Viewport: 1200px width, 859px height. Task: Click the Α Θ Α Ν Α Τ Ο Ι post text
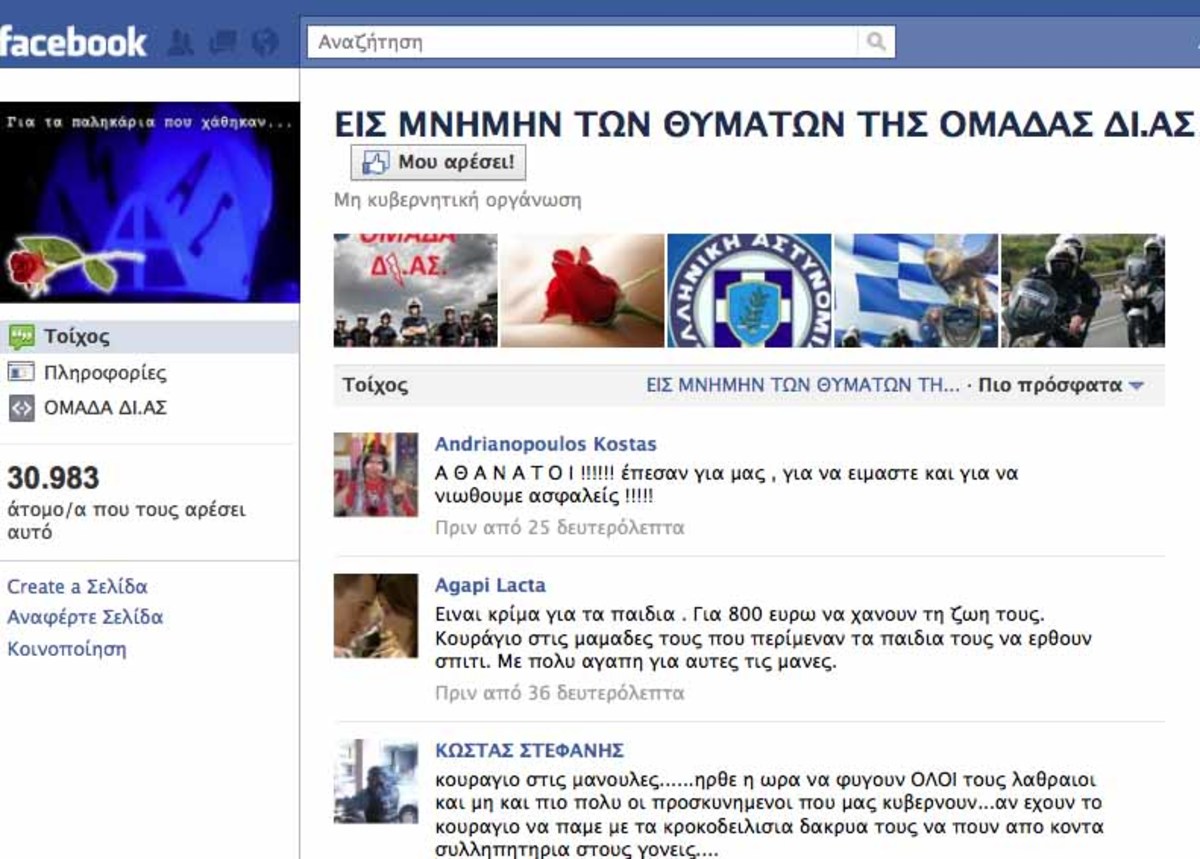coord(727,484)
